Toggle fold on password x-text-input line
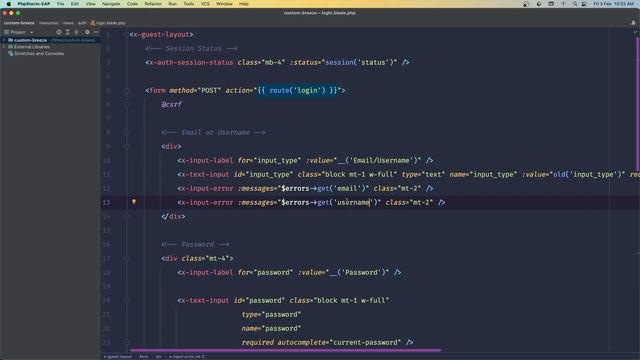 [127, 300]
